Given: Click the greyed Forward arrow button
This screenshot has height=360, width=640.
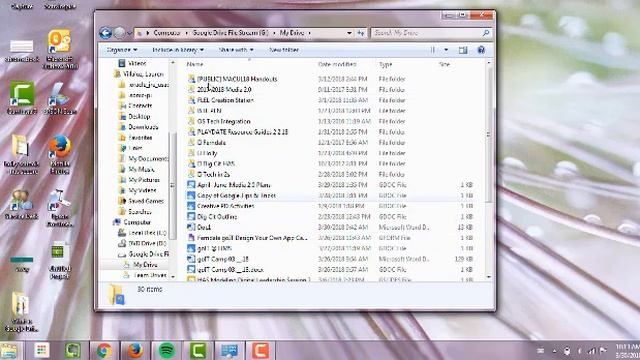Looking at the screenshot, I should (x=119, y=33).
